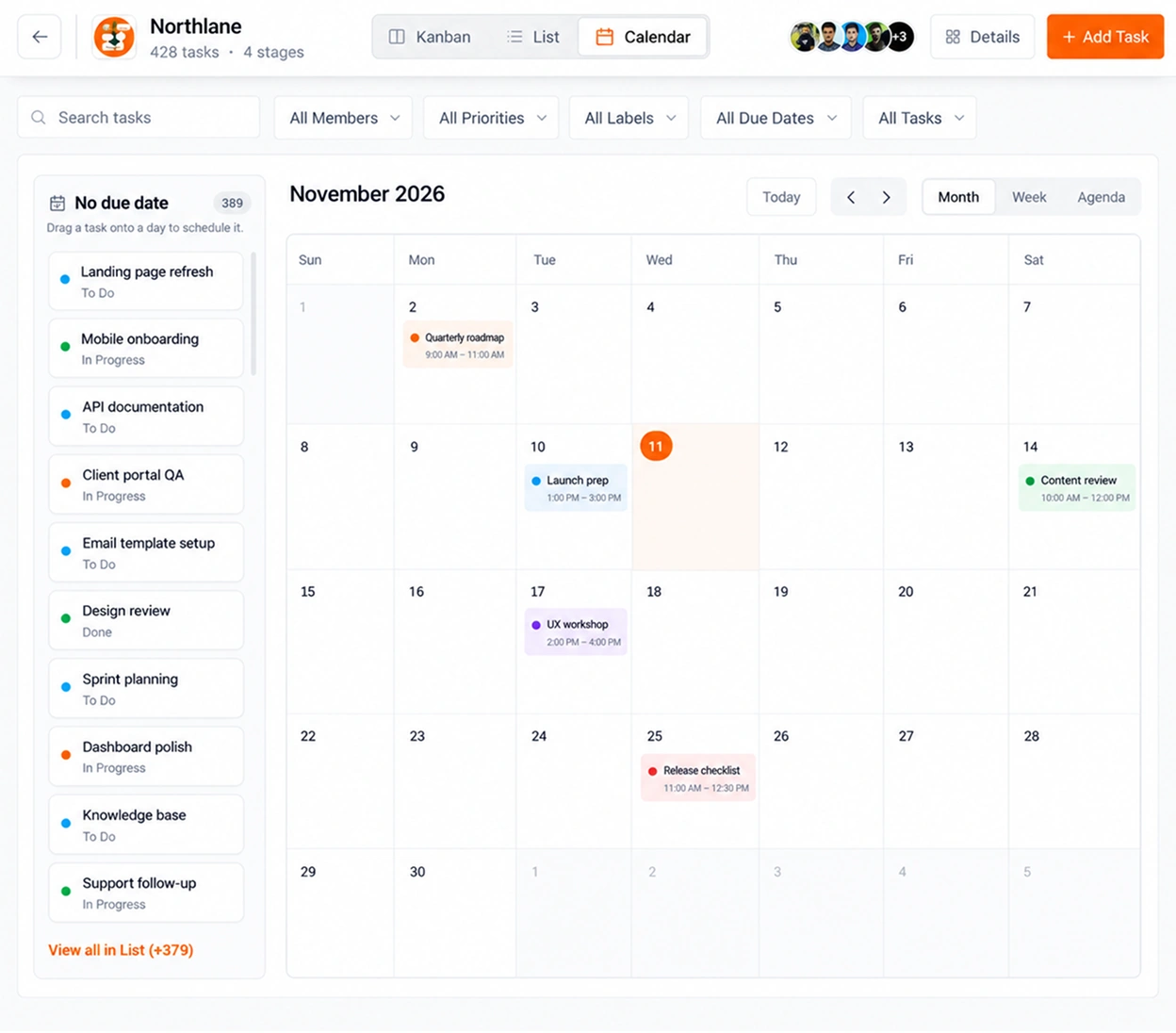Click the calendar icon beside No due date

click(57, 203)
